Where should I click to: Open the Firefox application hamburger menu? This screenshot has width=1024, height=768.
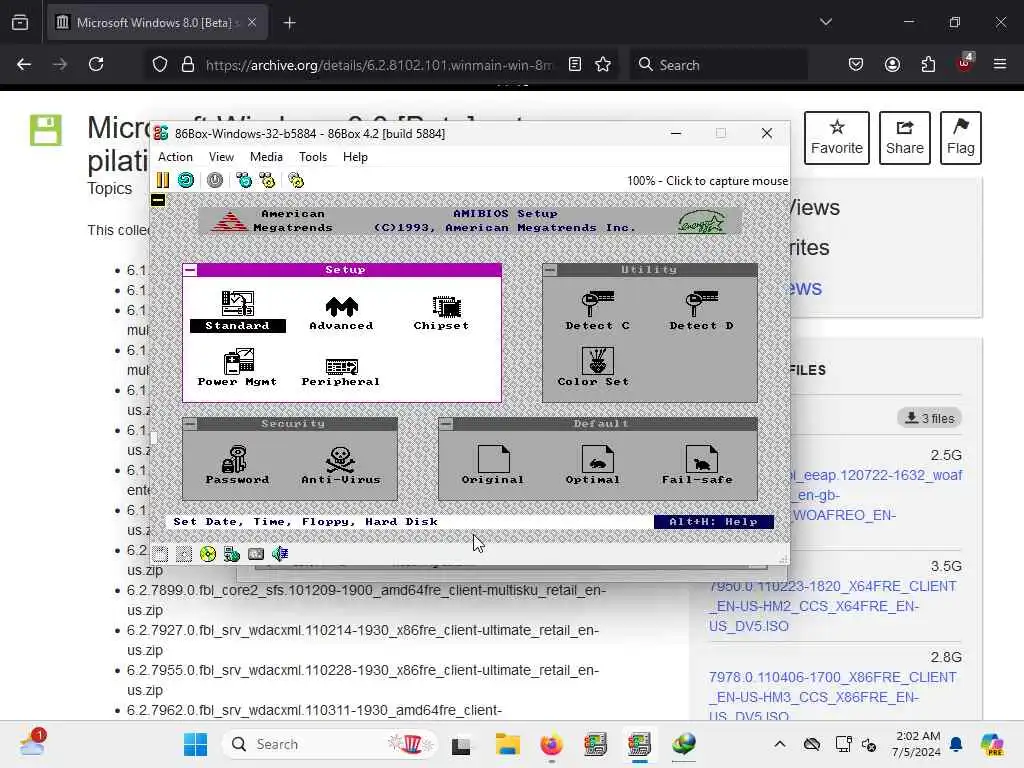[x=1000, y=64]
